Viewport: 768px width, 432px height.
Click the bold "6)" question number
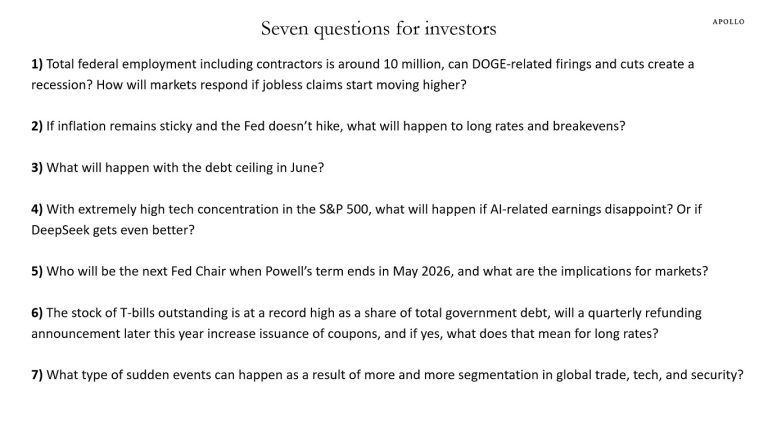(37, 312)
